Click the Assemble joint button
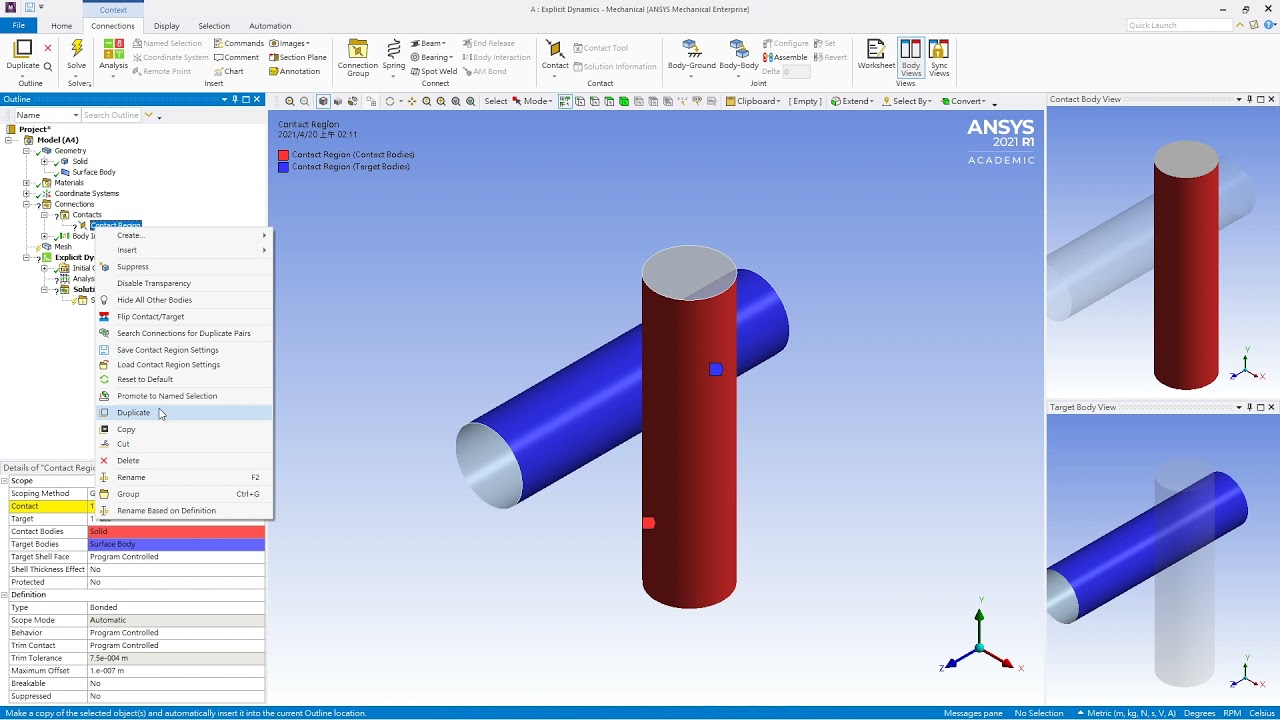The height and width of the screenshot is (720, 1280). point(785,57)
